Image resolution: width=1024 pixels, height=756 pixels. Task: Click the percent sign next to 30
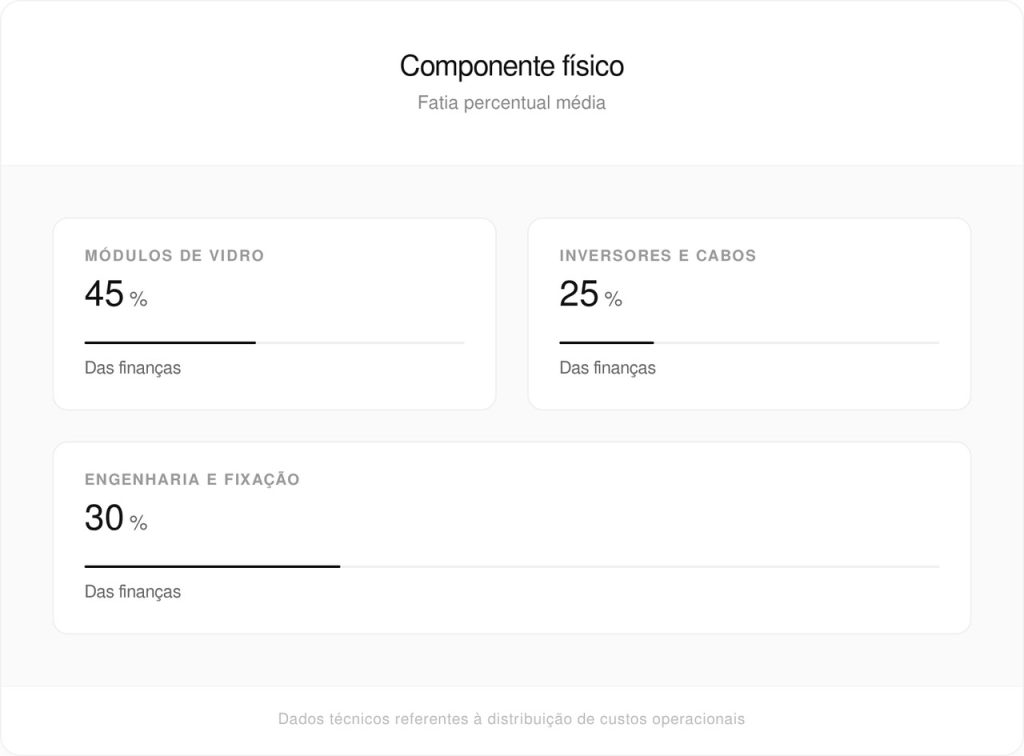(138, 523)
